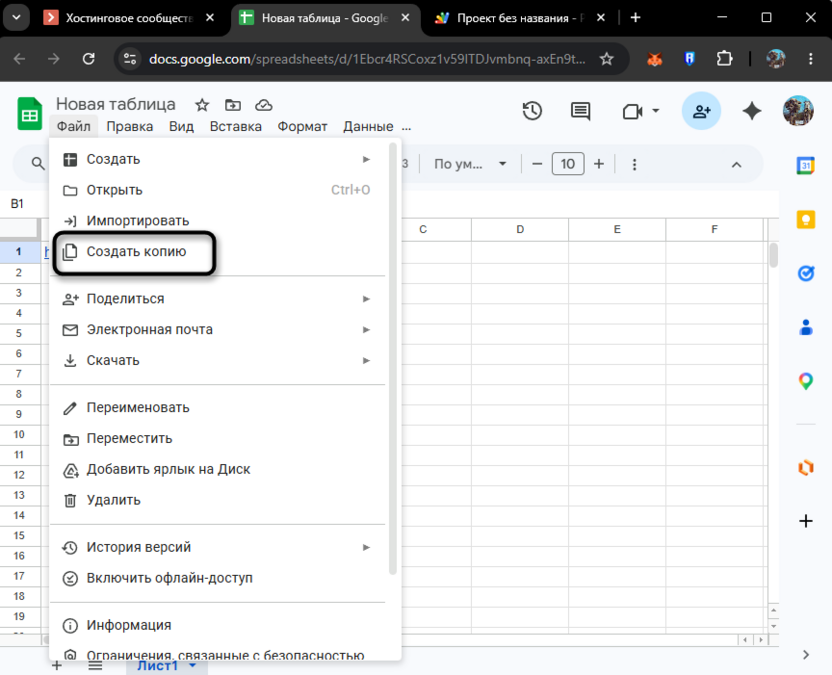This screenshot has height=675, width=832.
Task: Select Импортировать menu entry
Action: [x=217, y=221]
